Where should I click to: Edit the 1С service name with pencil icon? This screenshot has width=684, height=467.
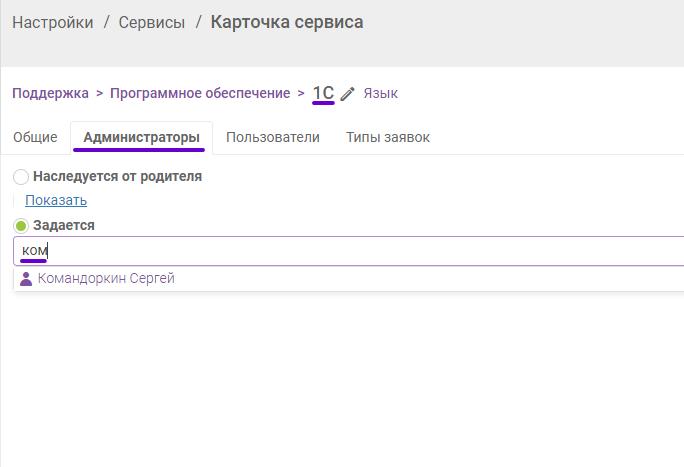click(x=347, y=94)
